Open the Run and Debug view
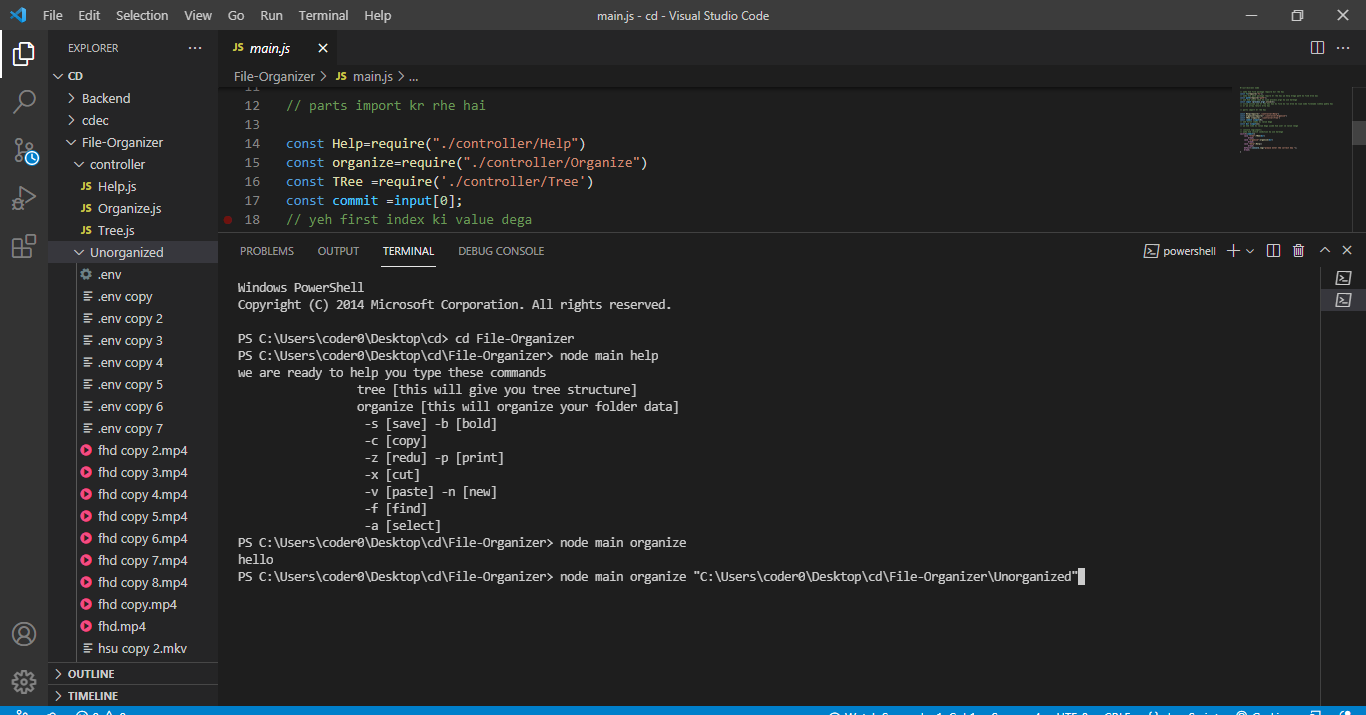The height and width of the screenshot is (715, 1366). point(24,198)
